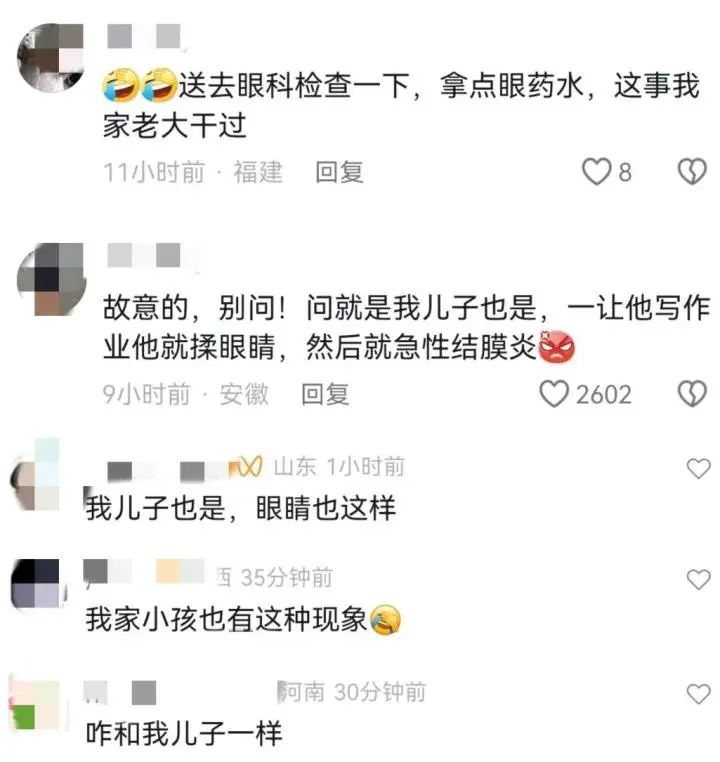Reply to the 9小时前 安徽 comment

(x=325, y=394)
